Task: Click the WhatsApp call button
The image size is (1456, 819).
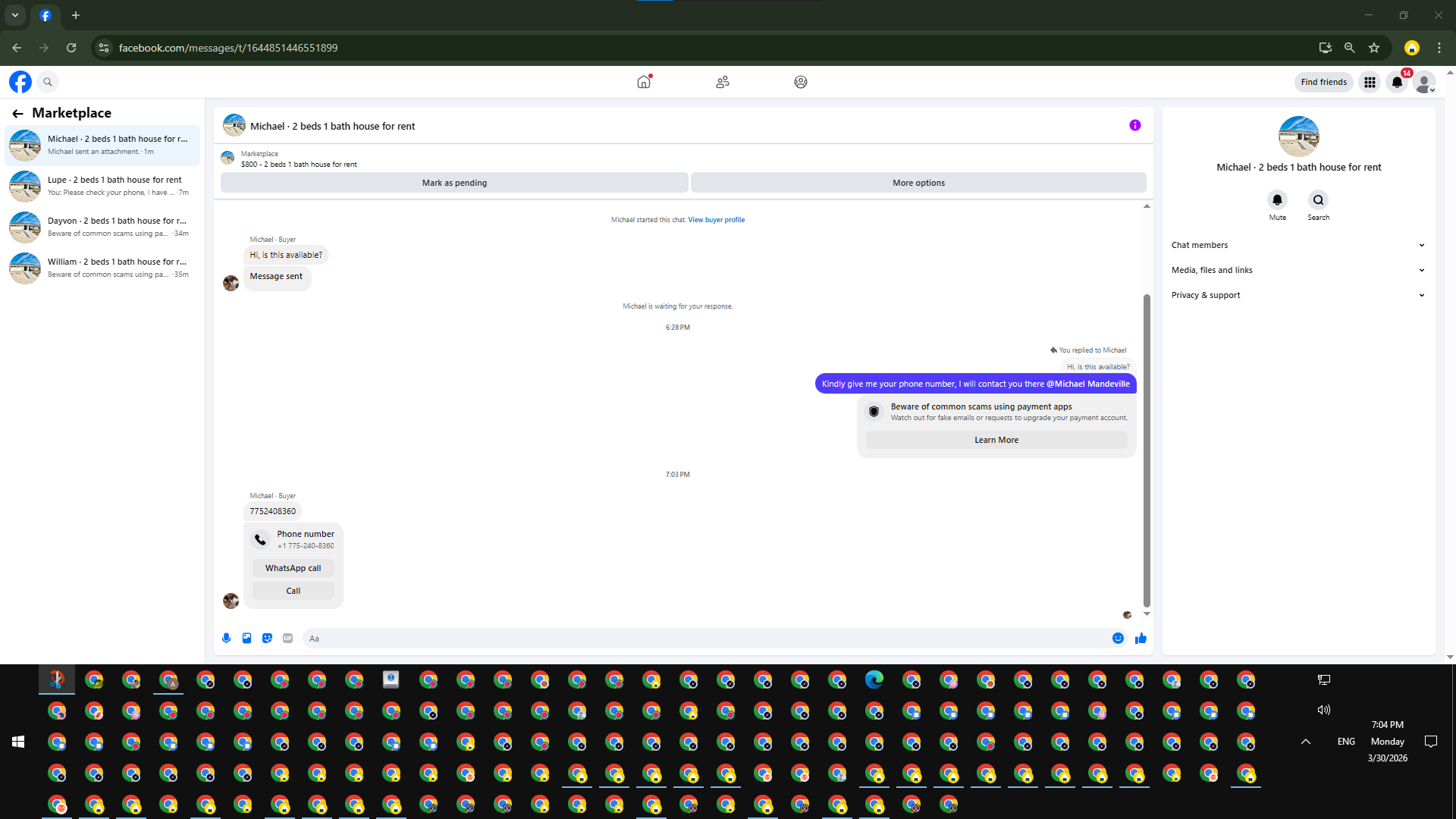Action: [x=293, y=568]
